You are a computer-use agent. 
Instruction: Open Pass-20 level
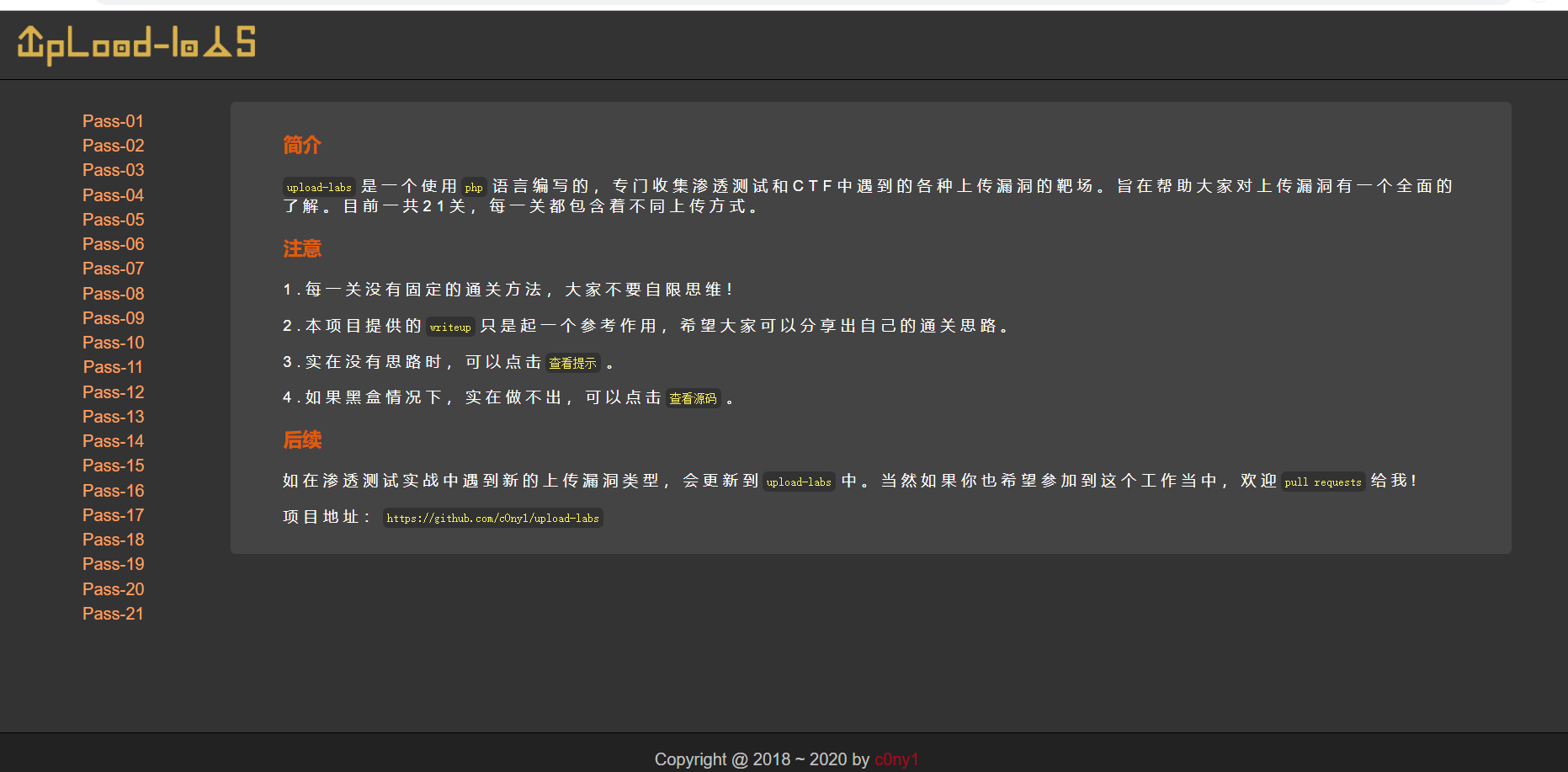(113, 589)
